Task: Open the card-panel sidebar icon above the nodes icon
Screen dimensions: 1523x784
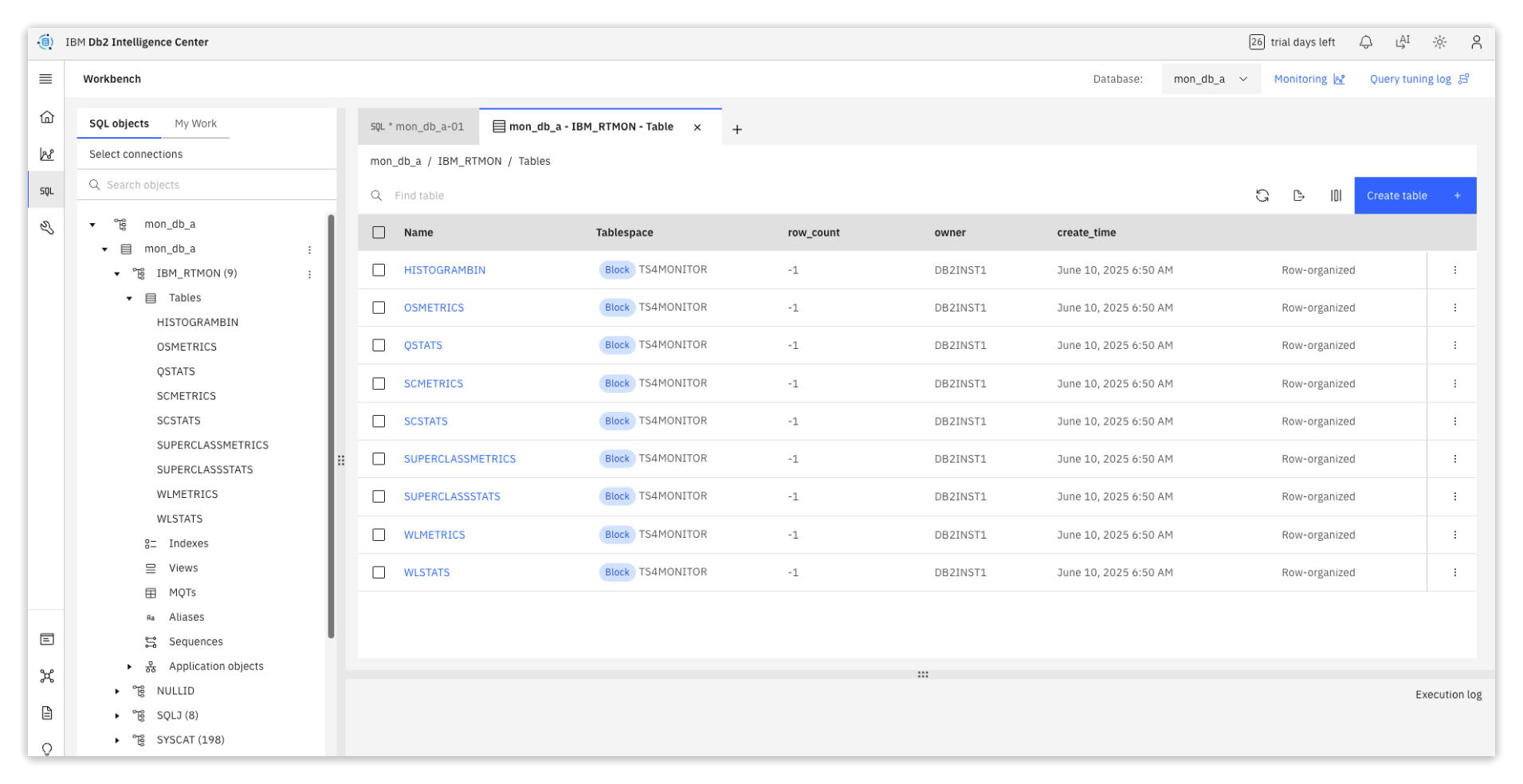Action: (47, 639)
